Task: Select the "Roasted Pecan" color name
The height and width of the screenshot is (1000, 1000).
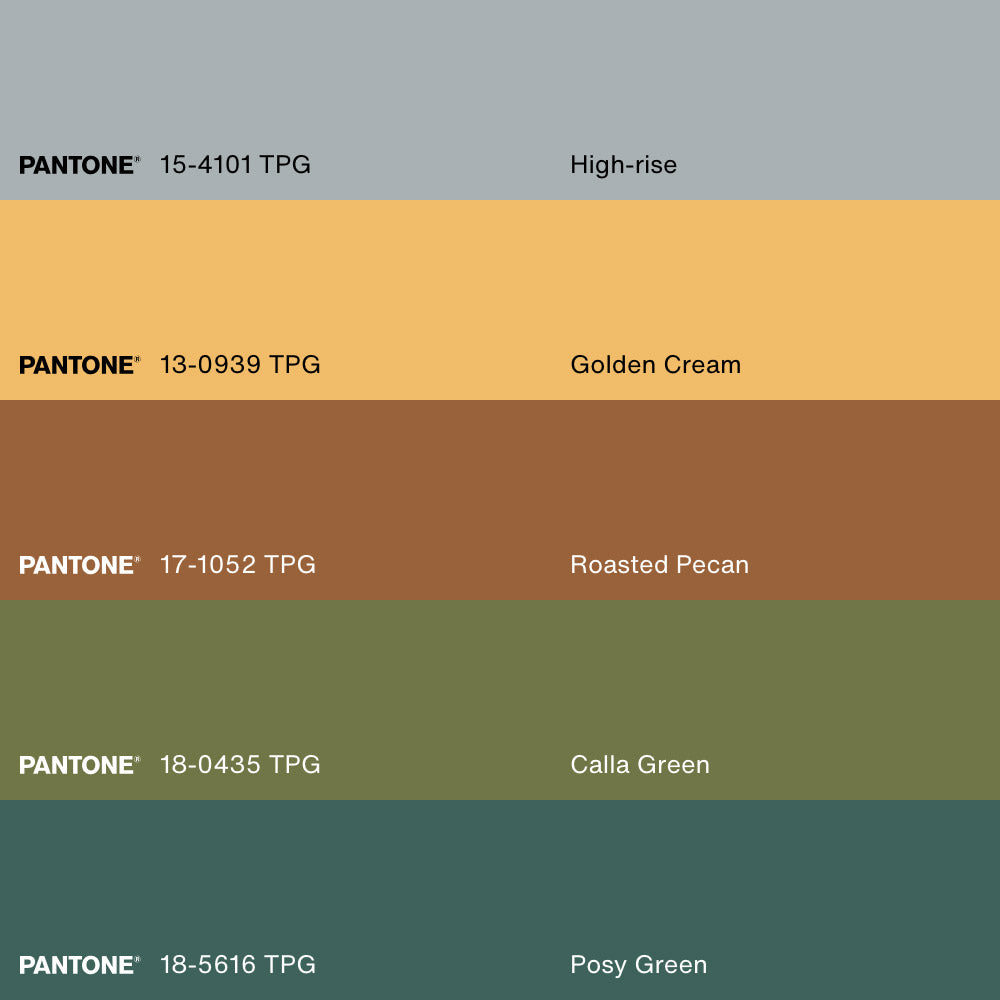Action: [x=659, y=565]
